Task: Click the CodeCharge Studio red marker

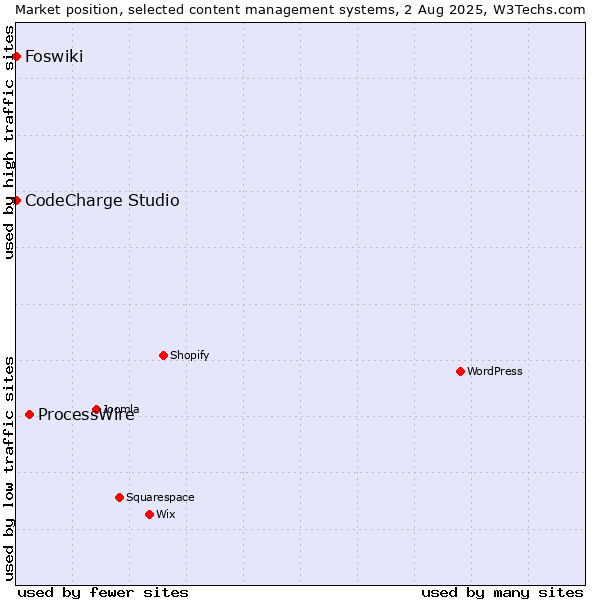Action: tap(16, 201)
